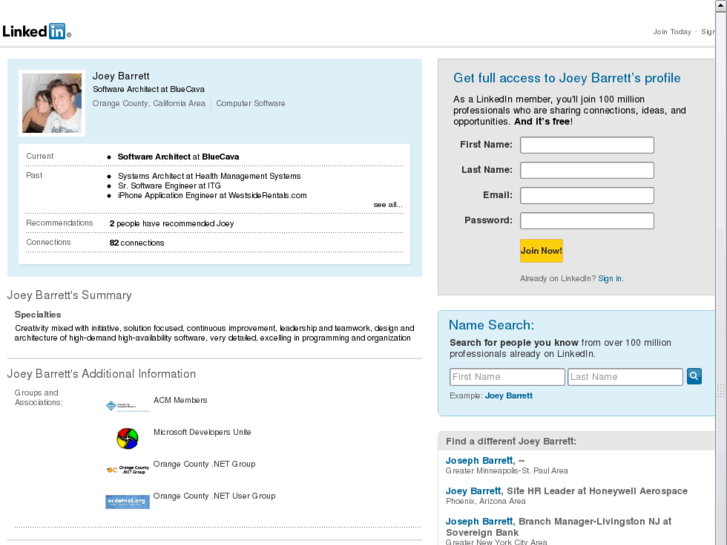Click Software Architect at BlueCava current position
Image resolution: width=727 pixels, height=545 pixels.
click(x=179, y=157)
